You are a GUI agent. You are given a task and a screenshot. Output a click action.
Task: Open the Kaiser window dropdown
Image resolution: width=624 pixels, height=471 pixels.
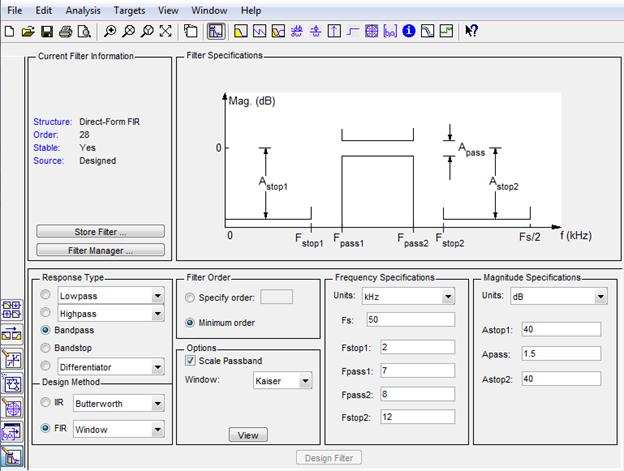point(283,381)
